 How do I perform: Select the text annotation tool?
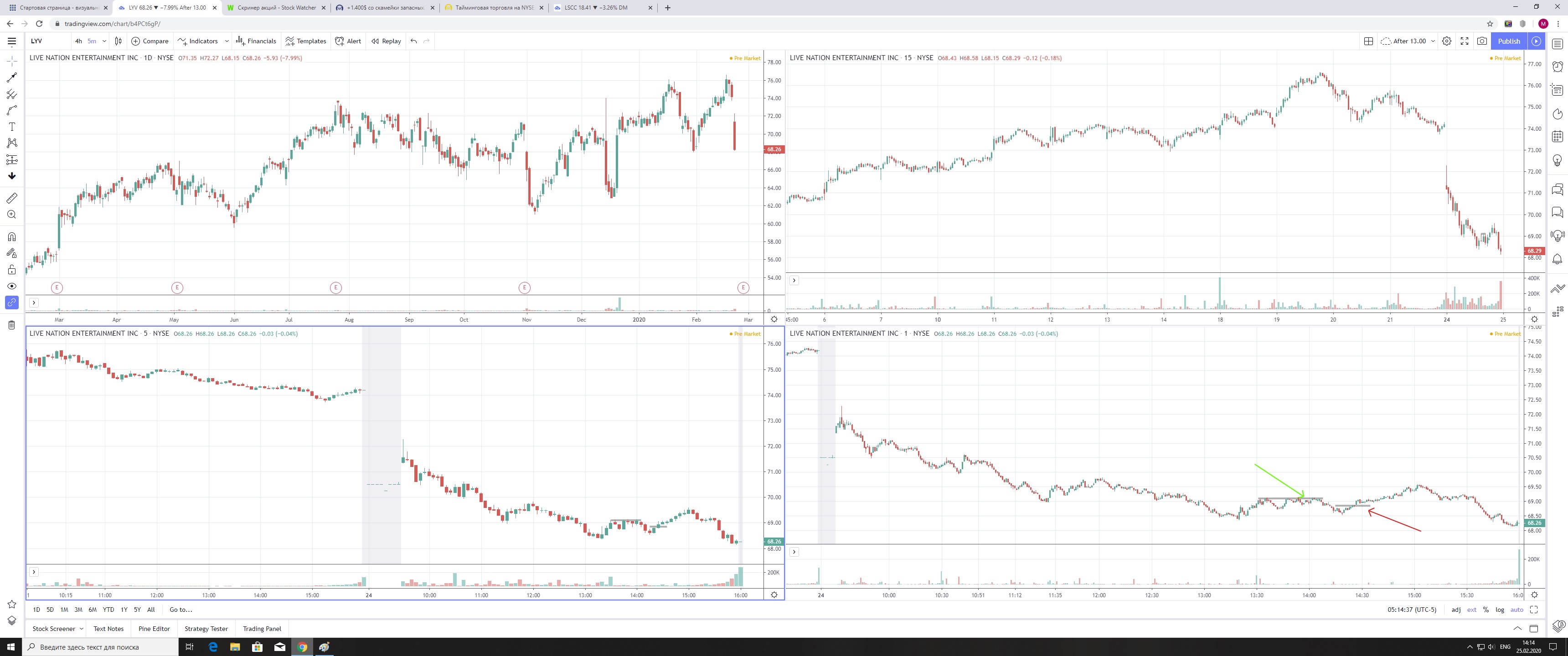click(x=11, y=127)
